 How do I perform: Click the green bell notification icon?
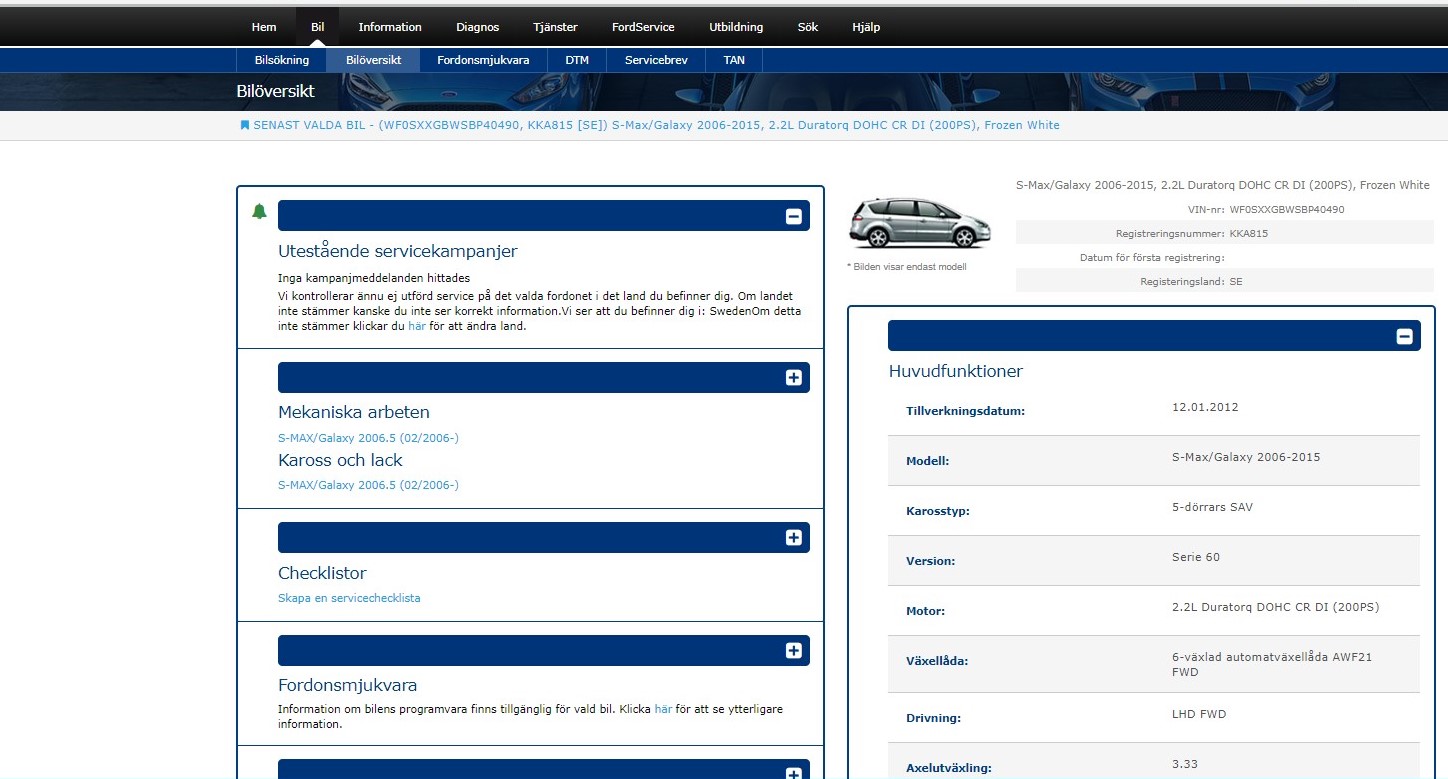coord(259,211)
